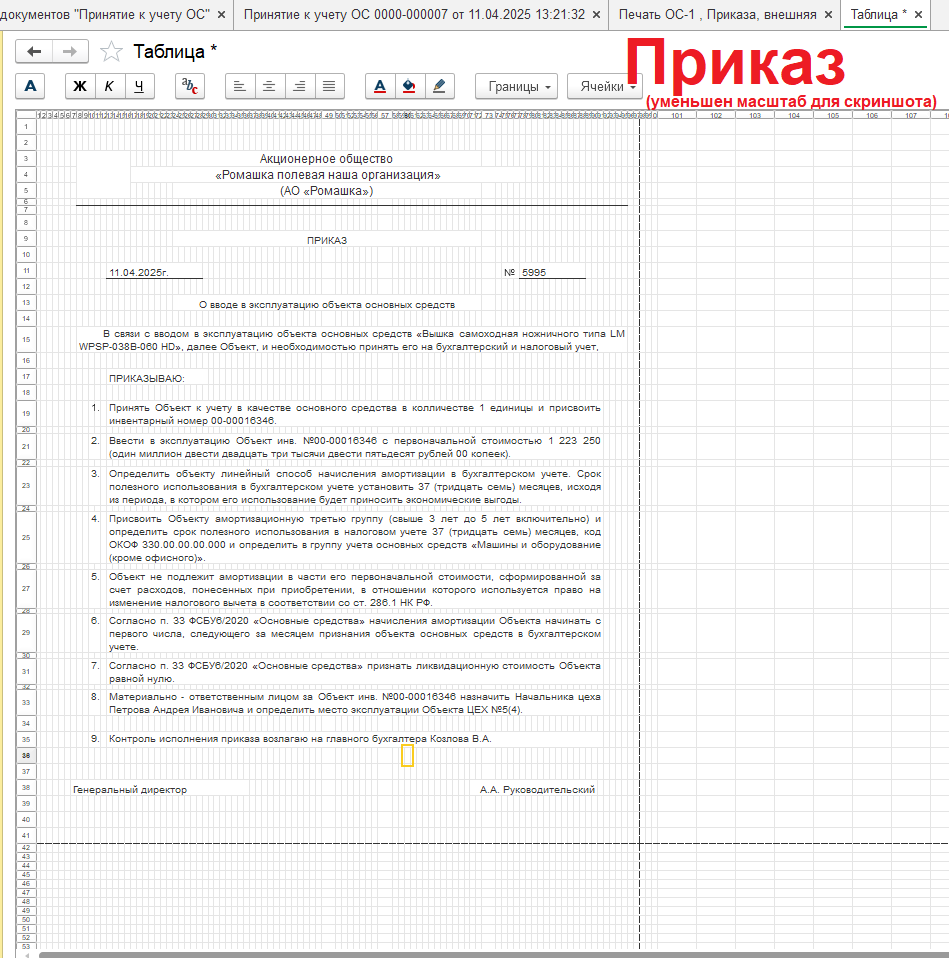Close the Принятие к учету ОС 0000-000007 tab
This screenshot has height=958, width=949.
coord(597,15)
